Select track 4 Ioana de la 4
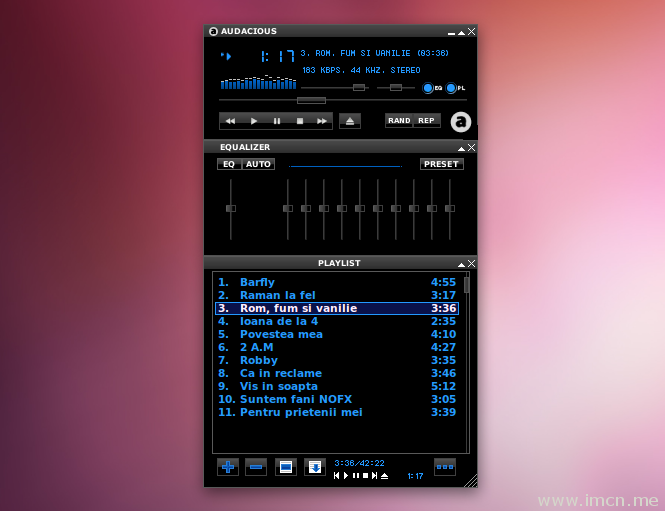 337,321
